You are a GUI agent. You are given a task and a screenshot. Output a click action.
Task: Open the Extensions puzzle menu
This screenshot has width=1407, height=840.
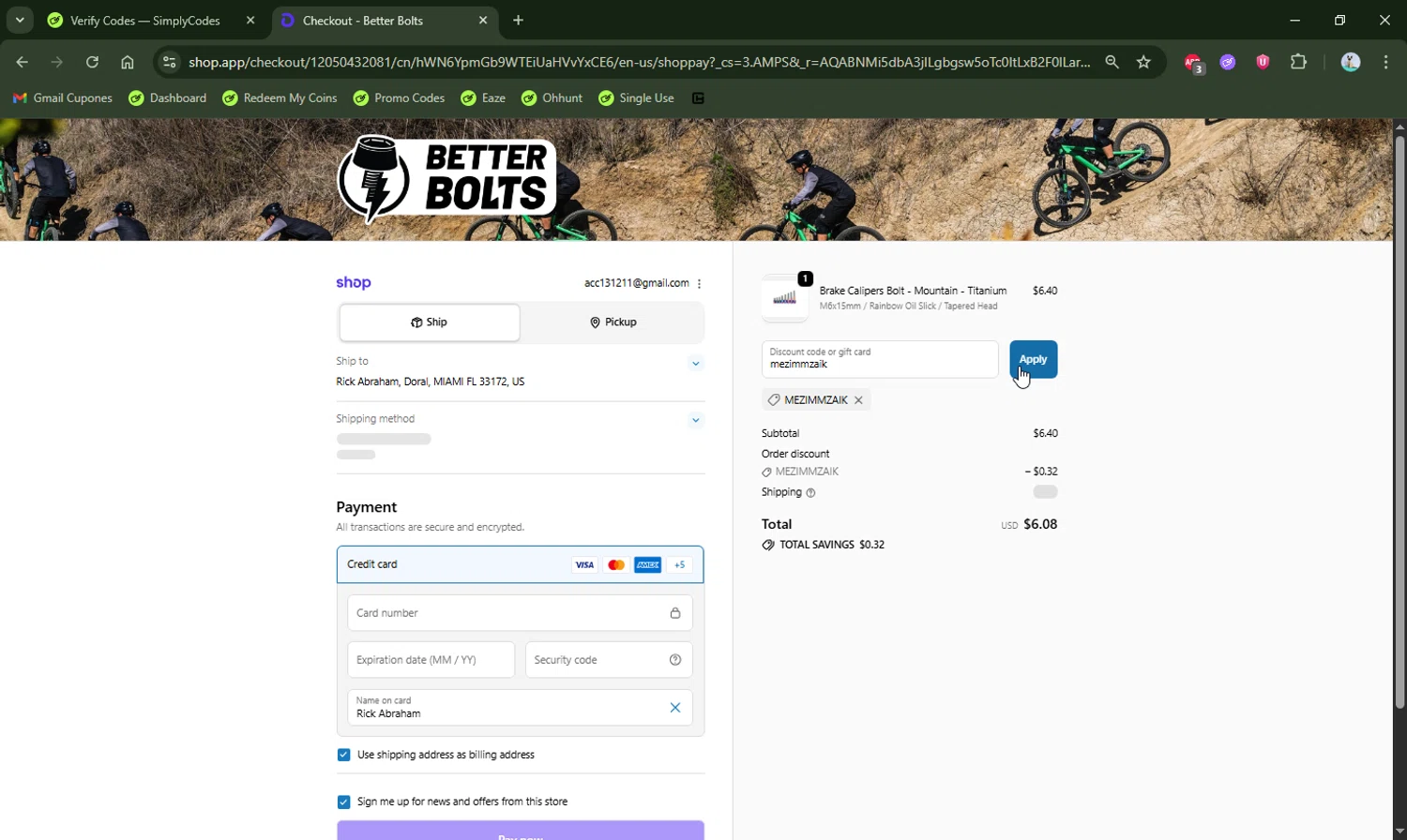point(1298,62)
